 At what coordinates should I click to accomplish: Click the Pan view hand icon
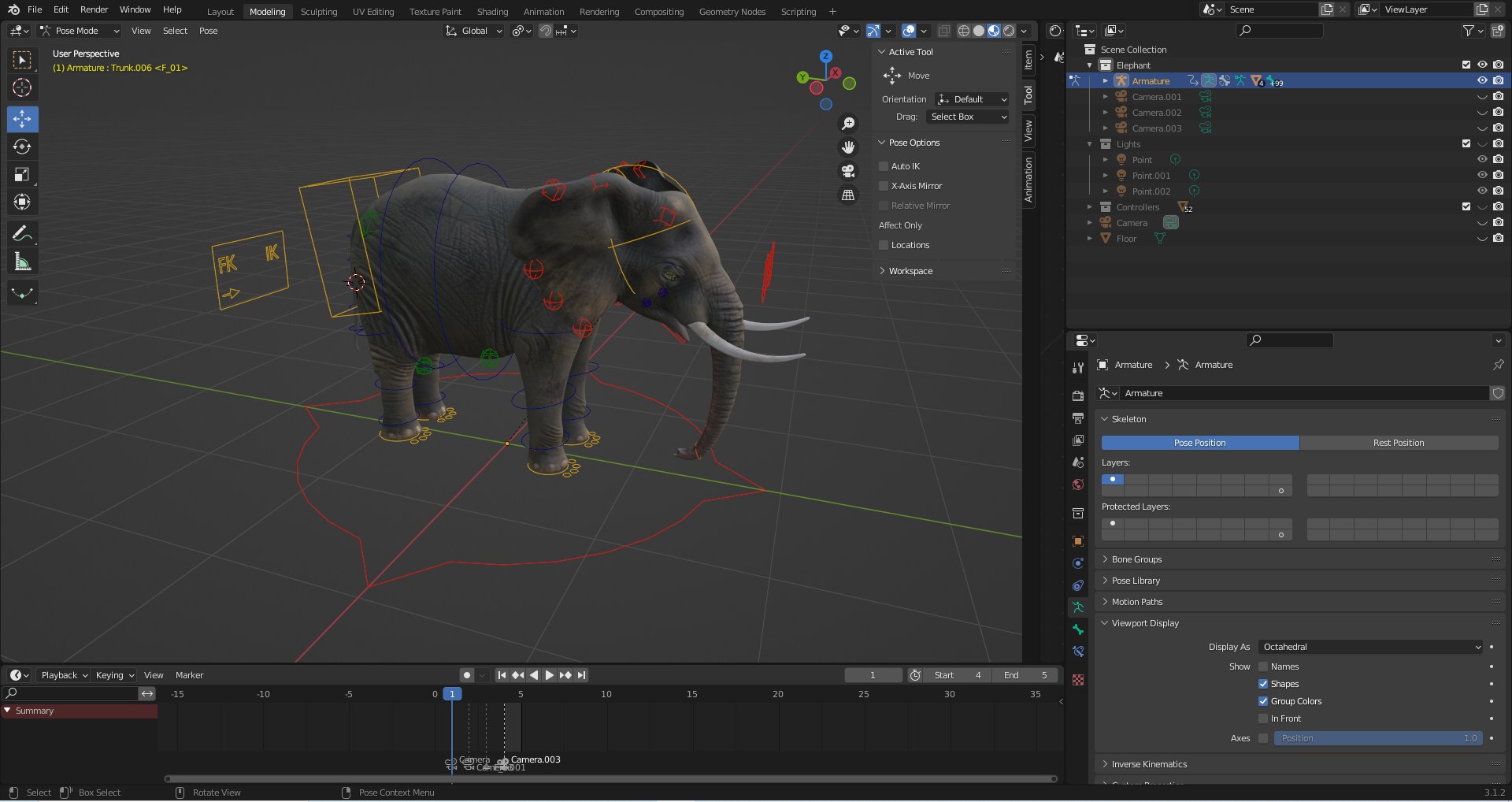[x=848, y=147]
